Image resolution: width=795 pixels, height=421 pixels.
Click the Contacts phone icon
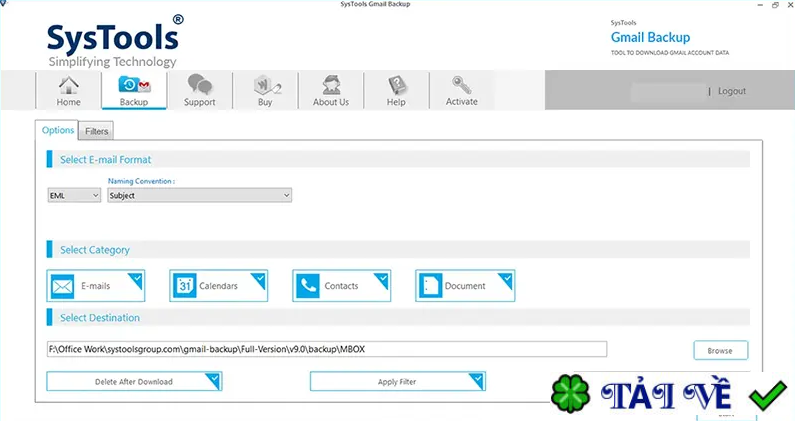[308, 286]
